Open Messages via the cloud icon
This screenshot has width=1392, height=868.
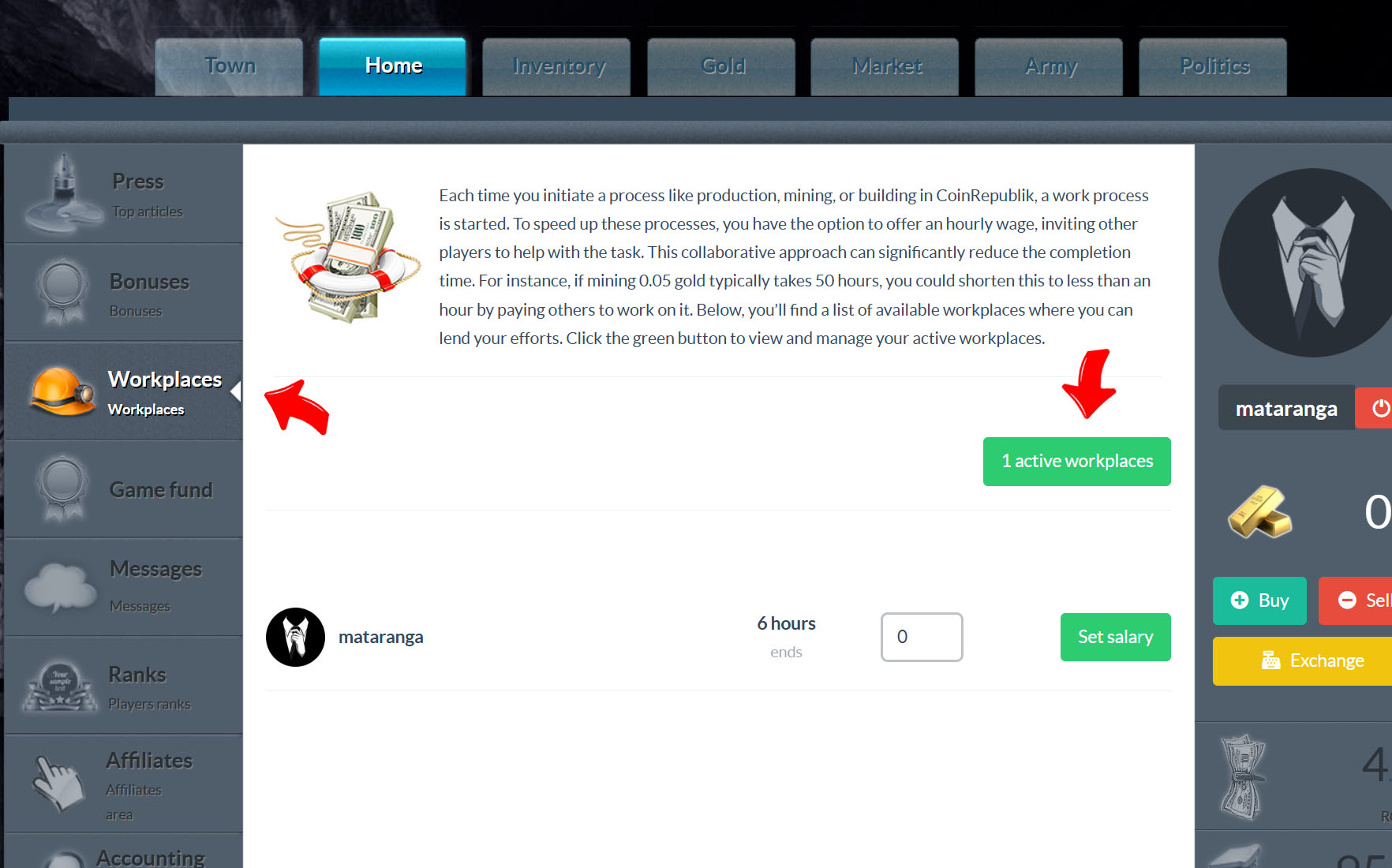[60, 587]
